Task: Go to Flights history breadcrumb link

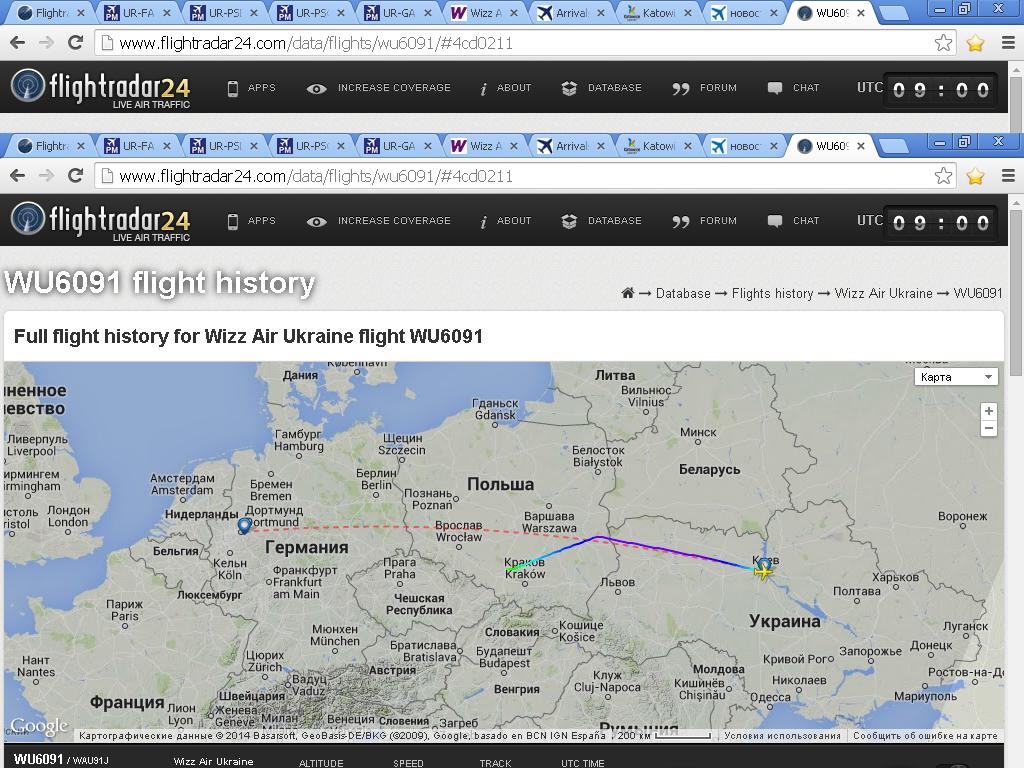Action: (x=772, y=293)
